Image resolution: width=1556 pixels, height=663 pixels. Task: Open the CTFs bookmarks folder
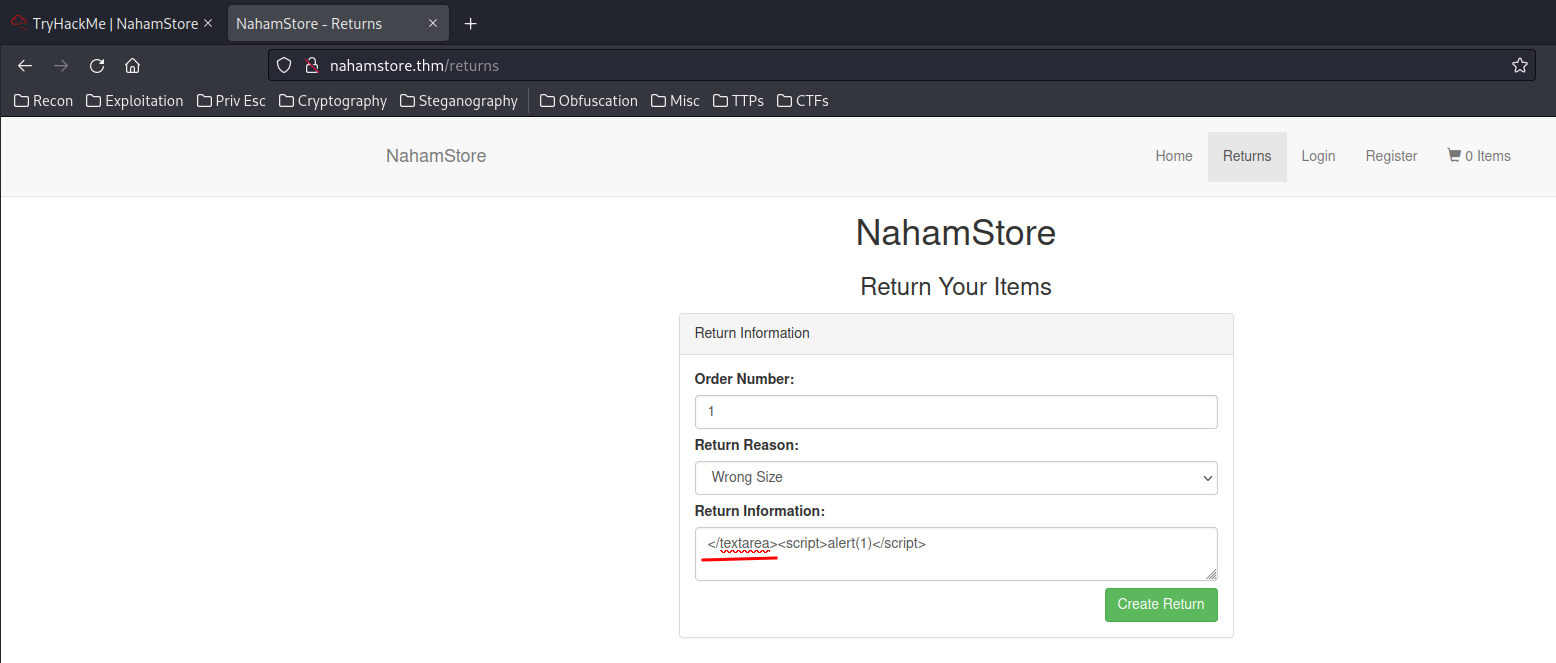[x=803, y=101]
